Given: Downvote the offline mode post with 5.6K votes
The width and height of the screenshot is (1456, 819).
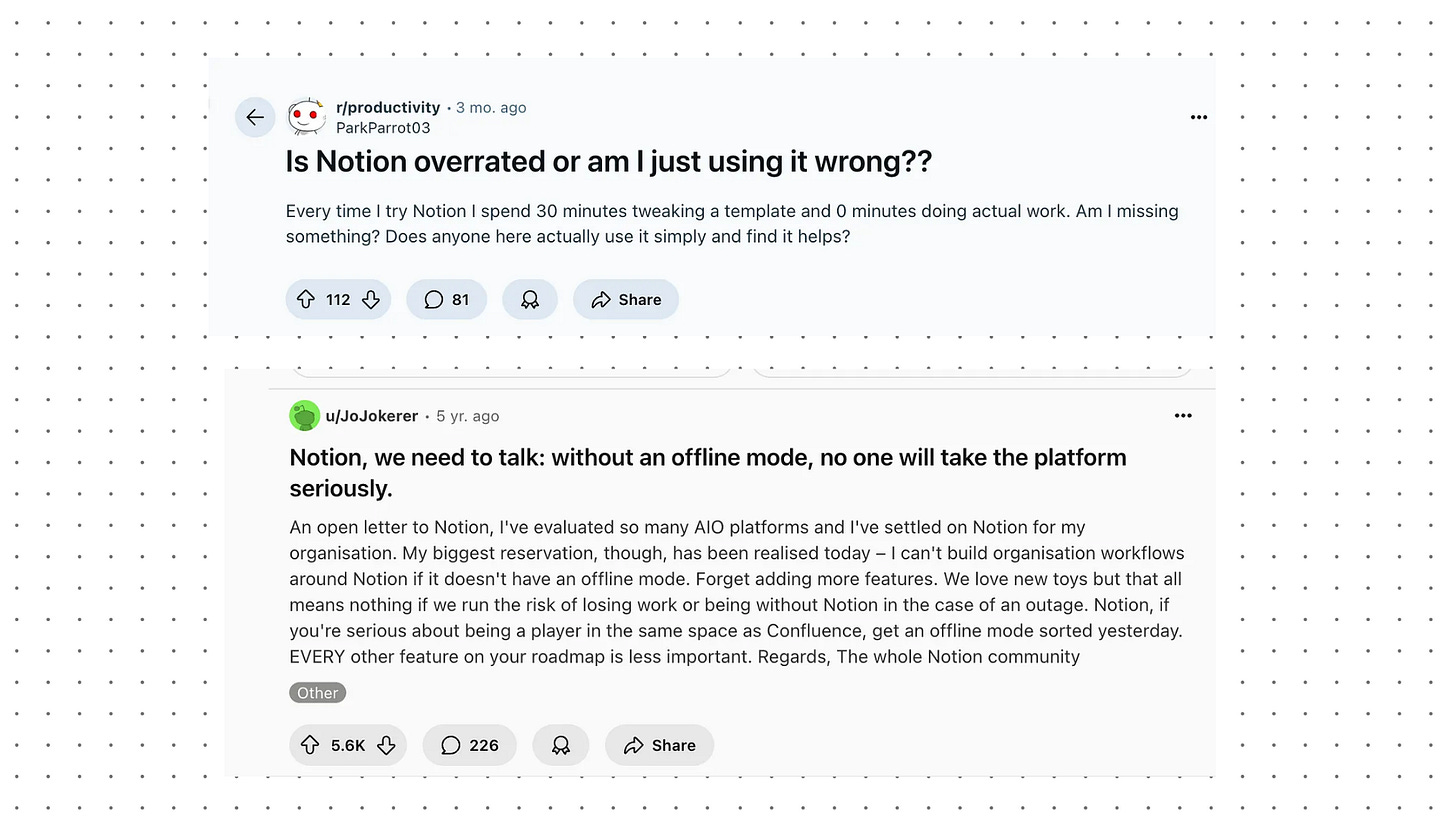Looking at the screenshot, I should [386, 745].
